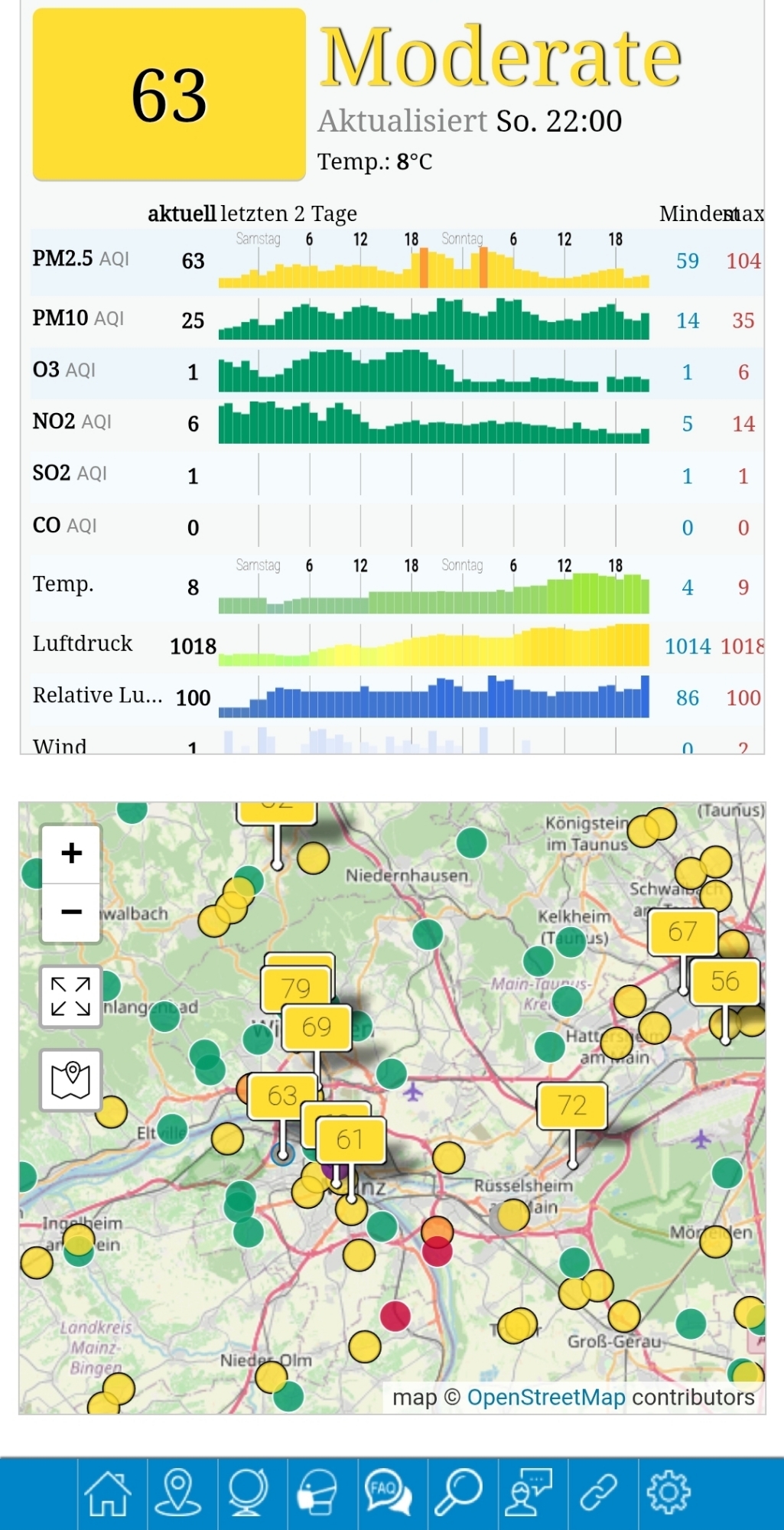
Task: Open the FAQ speech bubble icon
Action: (389, 1493)
